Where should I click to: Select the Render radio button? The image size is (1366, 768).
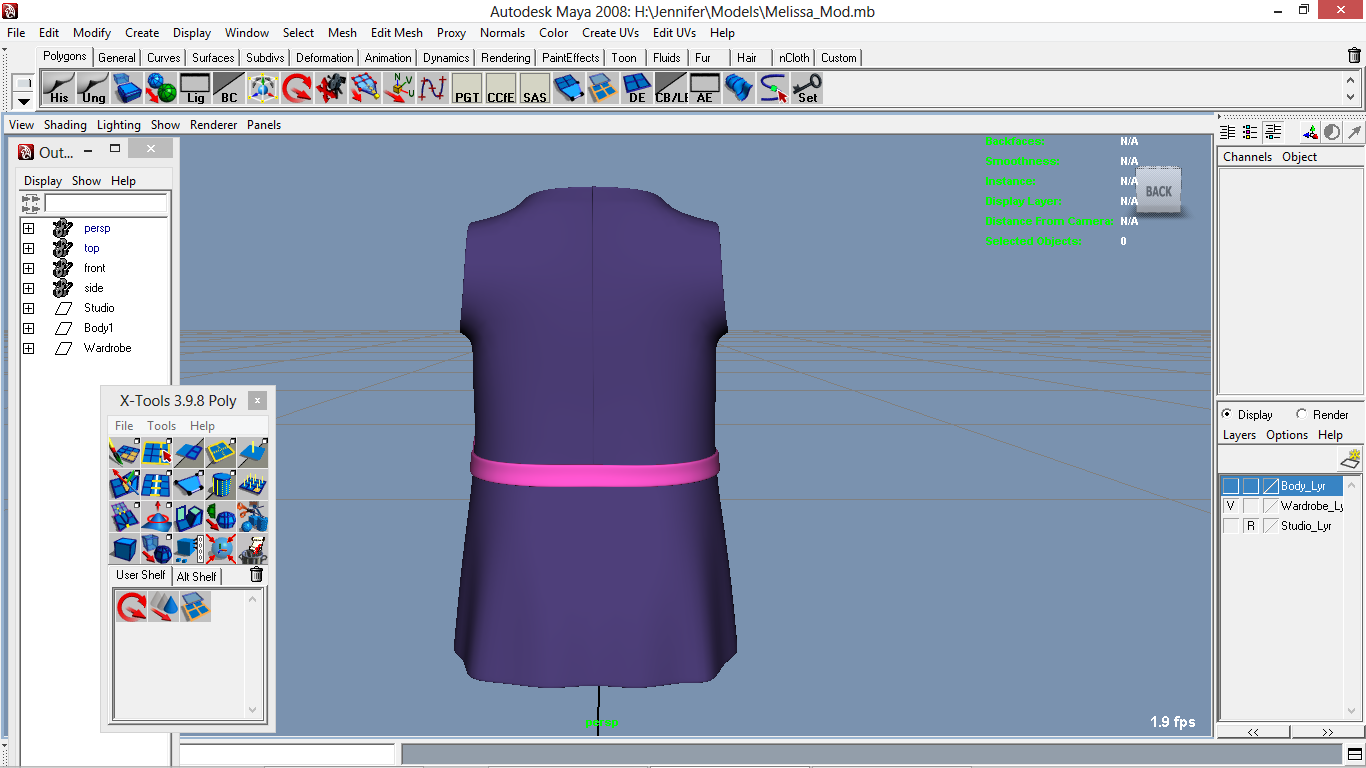pos(1301,414)
